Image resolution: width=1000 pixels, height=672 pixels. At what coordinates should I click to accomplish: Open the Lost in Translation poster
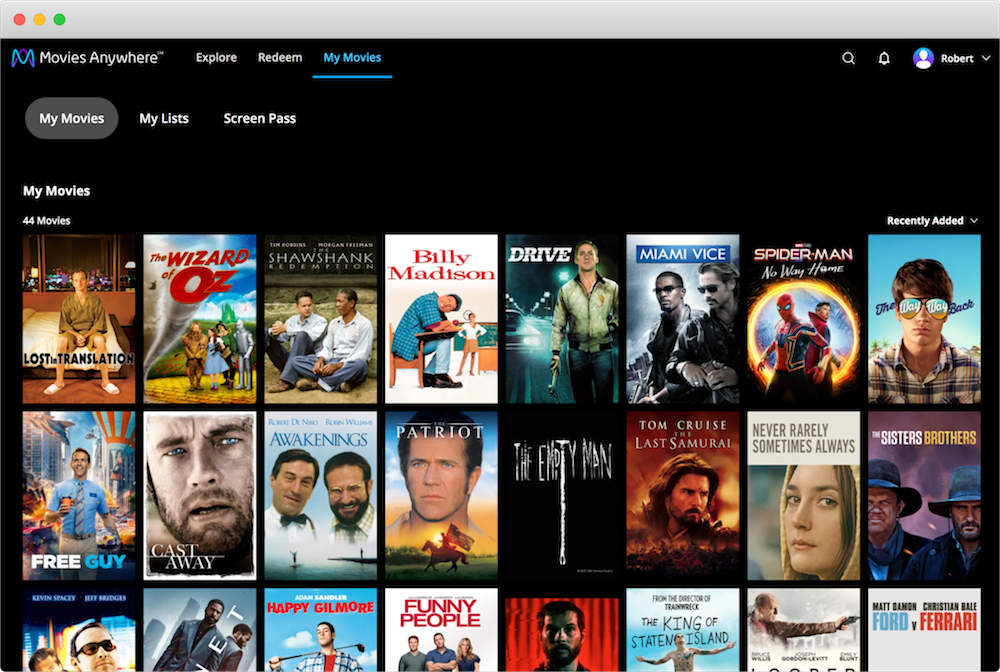tap(79, 319)
